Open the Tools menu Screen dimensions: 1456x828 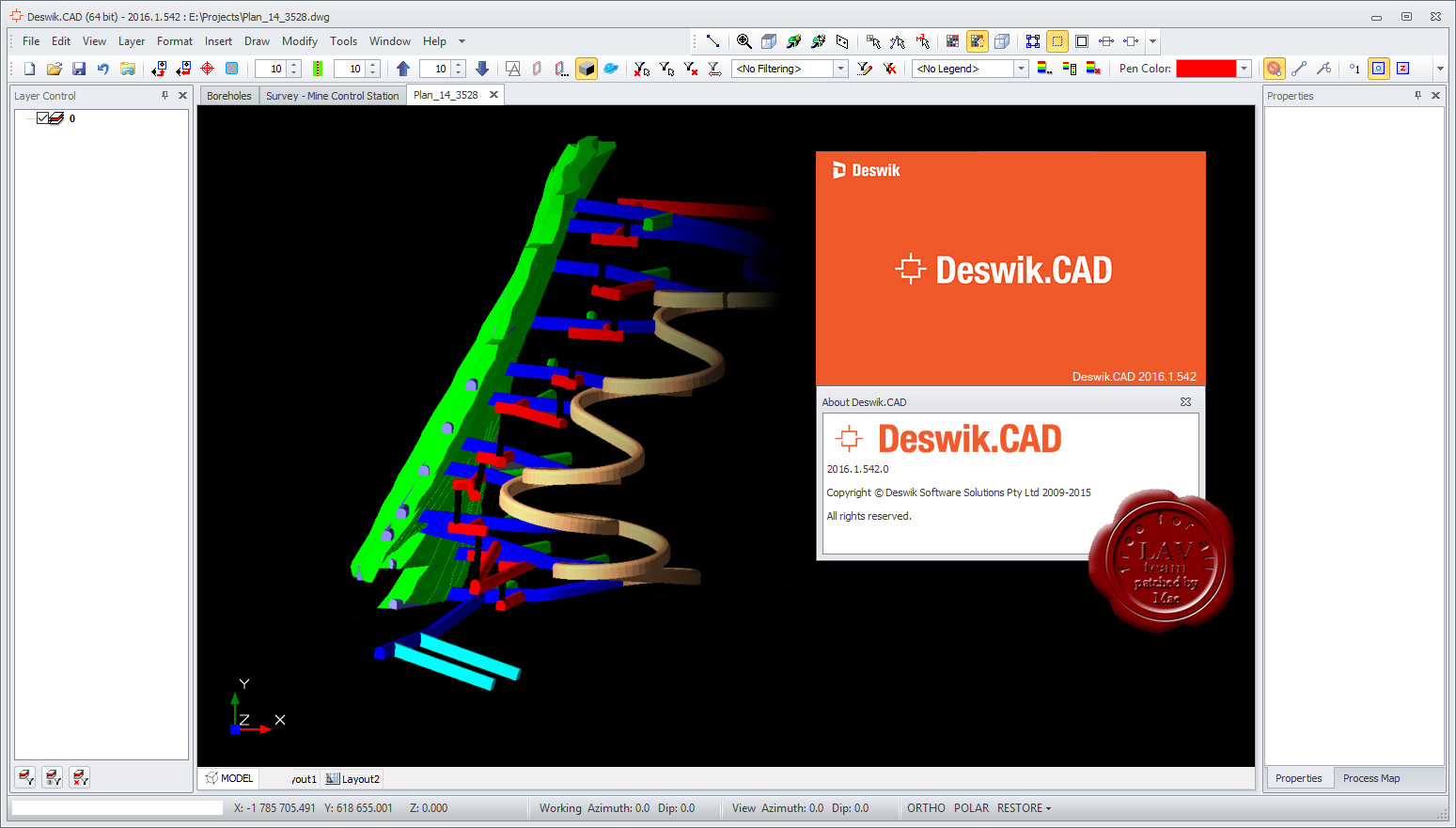[x=343, y=41]
